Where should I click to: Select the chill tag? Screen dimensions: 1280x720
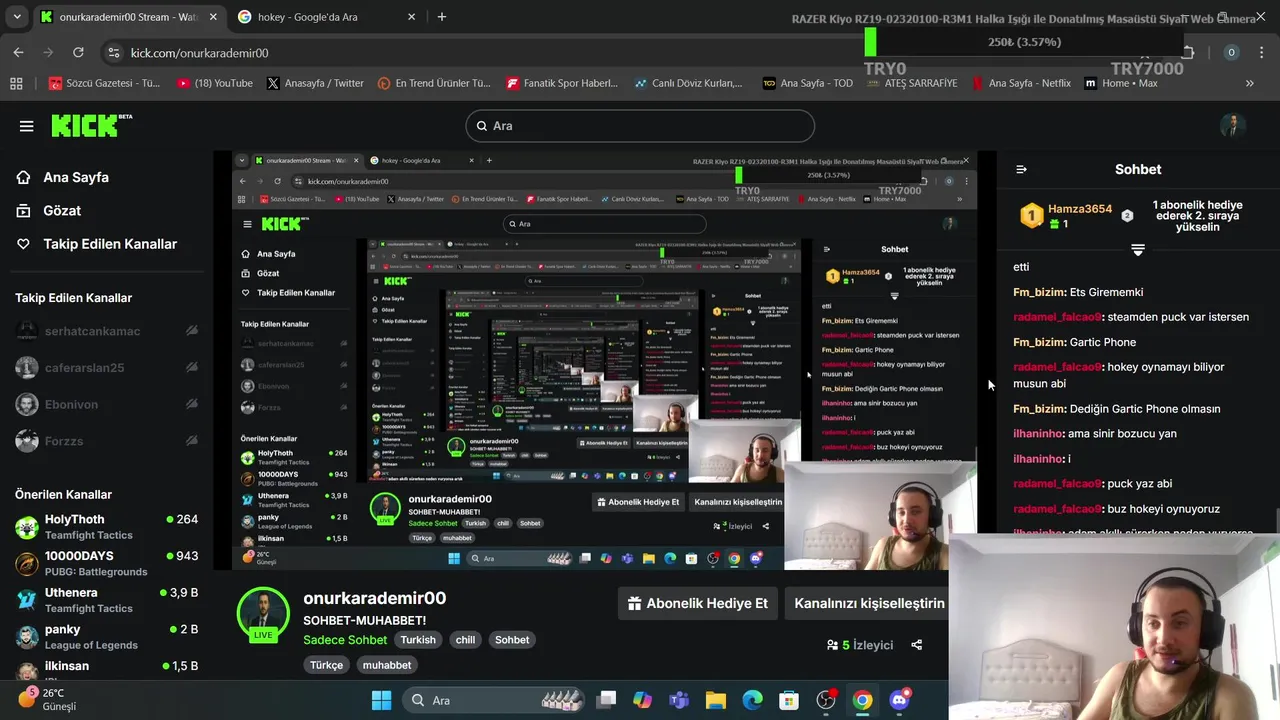point(466,640)
